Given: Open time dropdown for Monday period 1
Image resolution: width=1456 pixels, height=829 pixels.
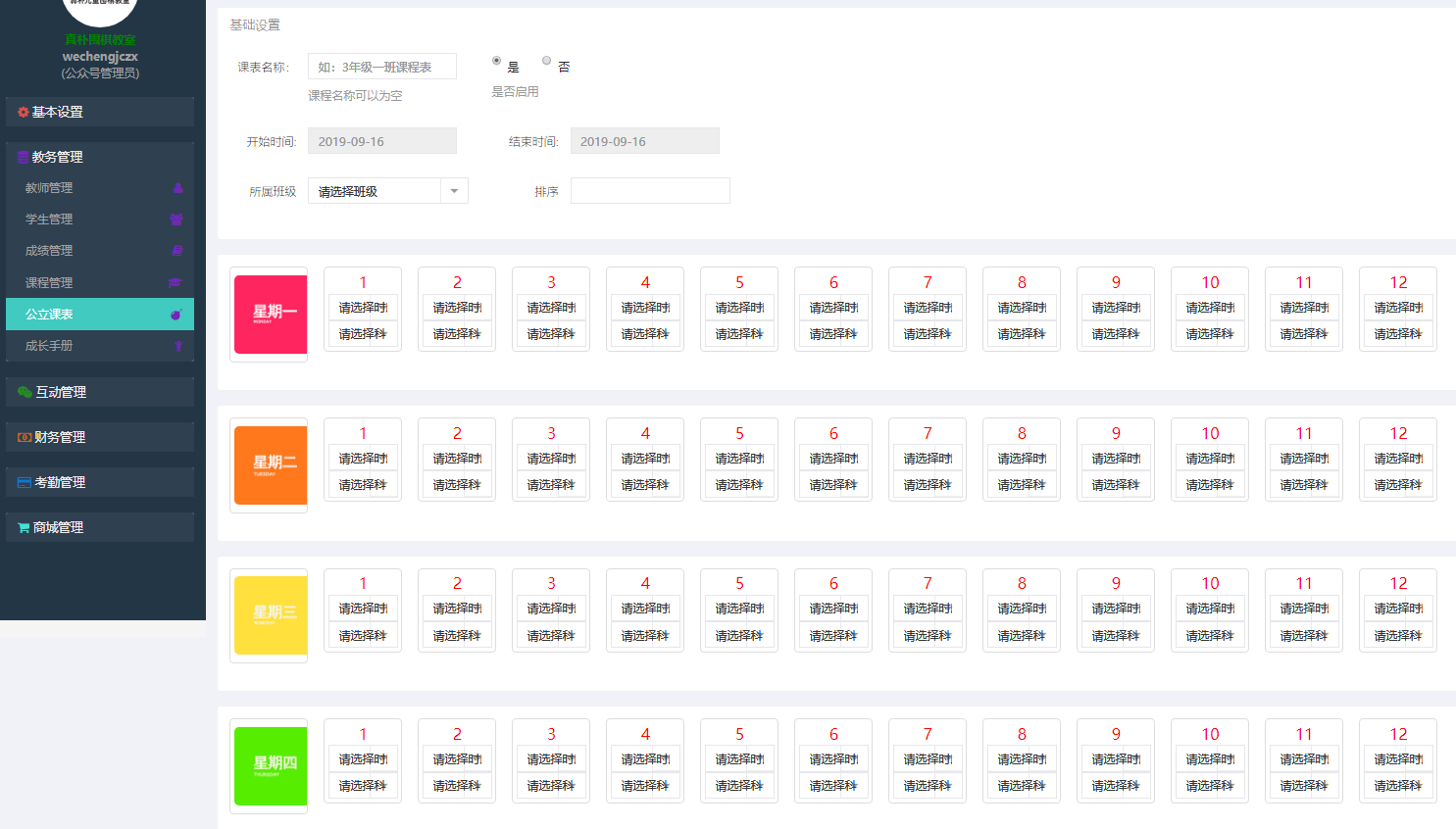Looking at the screenshot, I should [363, 308].
